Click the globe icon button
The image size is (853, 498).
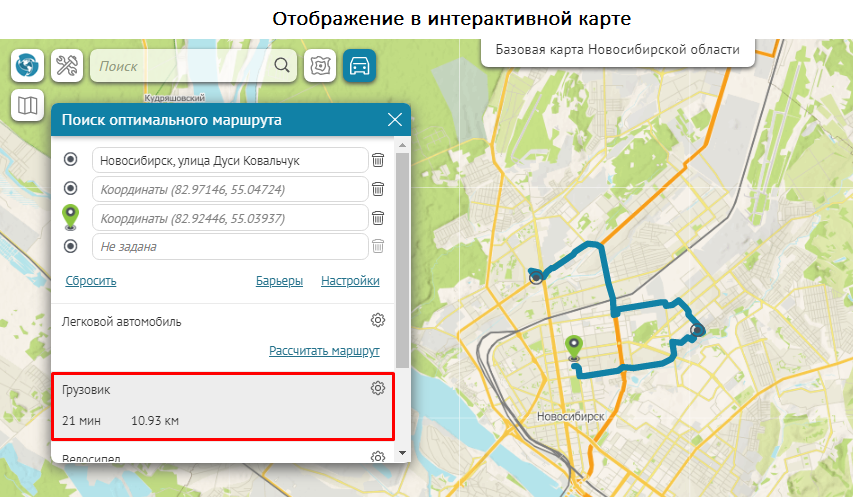[x=27, y=66]
